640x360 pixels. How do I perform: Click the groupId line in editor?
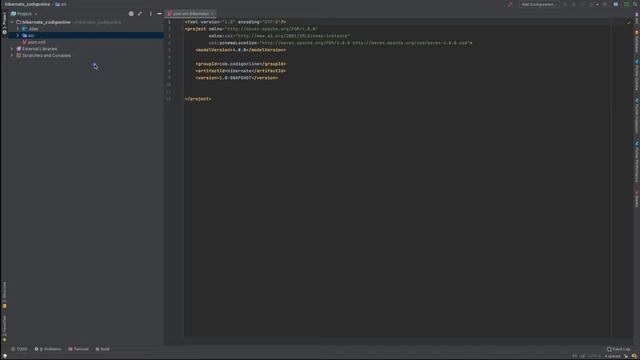tap(240, 64)
